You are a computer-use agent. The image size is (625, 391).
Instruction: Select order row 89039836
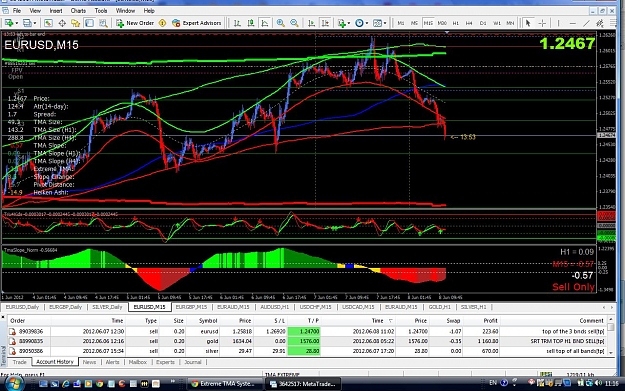pyautogui.click(x=307, y=331)
